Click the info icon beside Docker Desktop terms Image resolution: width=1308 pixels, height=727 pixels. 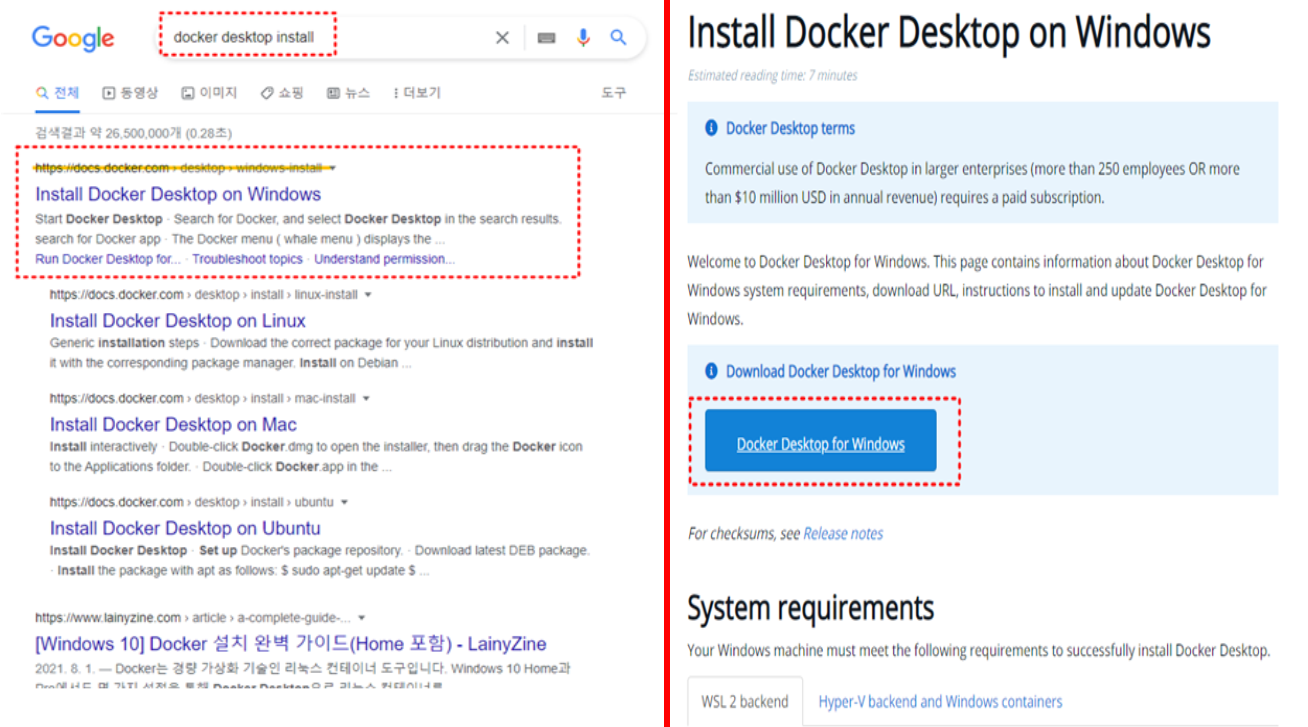(712, 128)
